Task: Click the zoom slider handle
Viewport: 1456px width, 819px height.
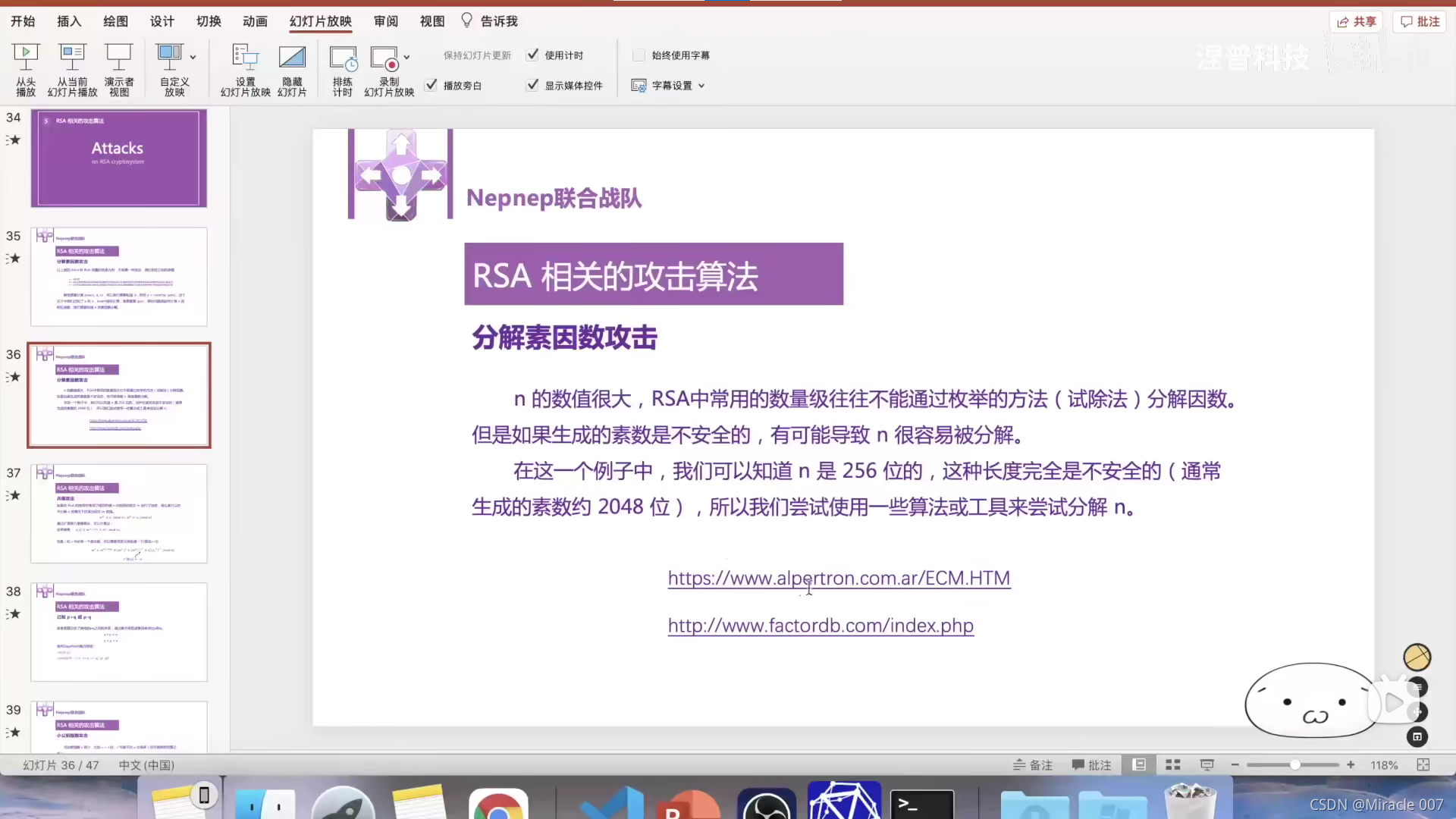Action: click(1295, 765)
